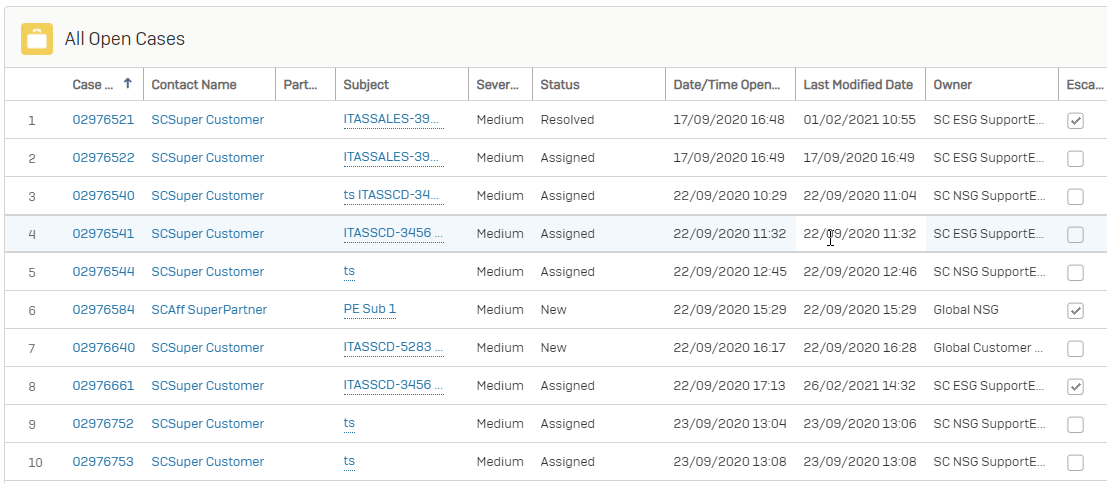Open SCSuper Customer contact in row 3

[x=207, y=196]
